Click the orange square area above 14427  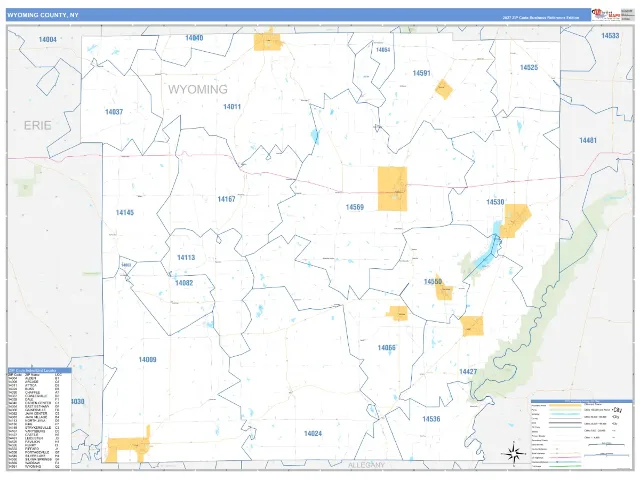coord(473,326)
